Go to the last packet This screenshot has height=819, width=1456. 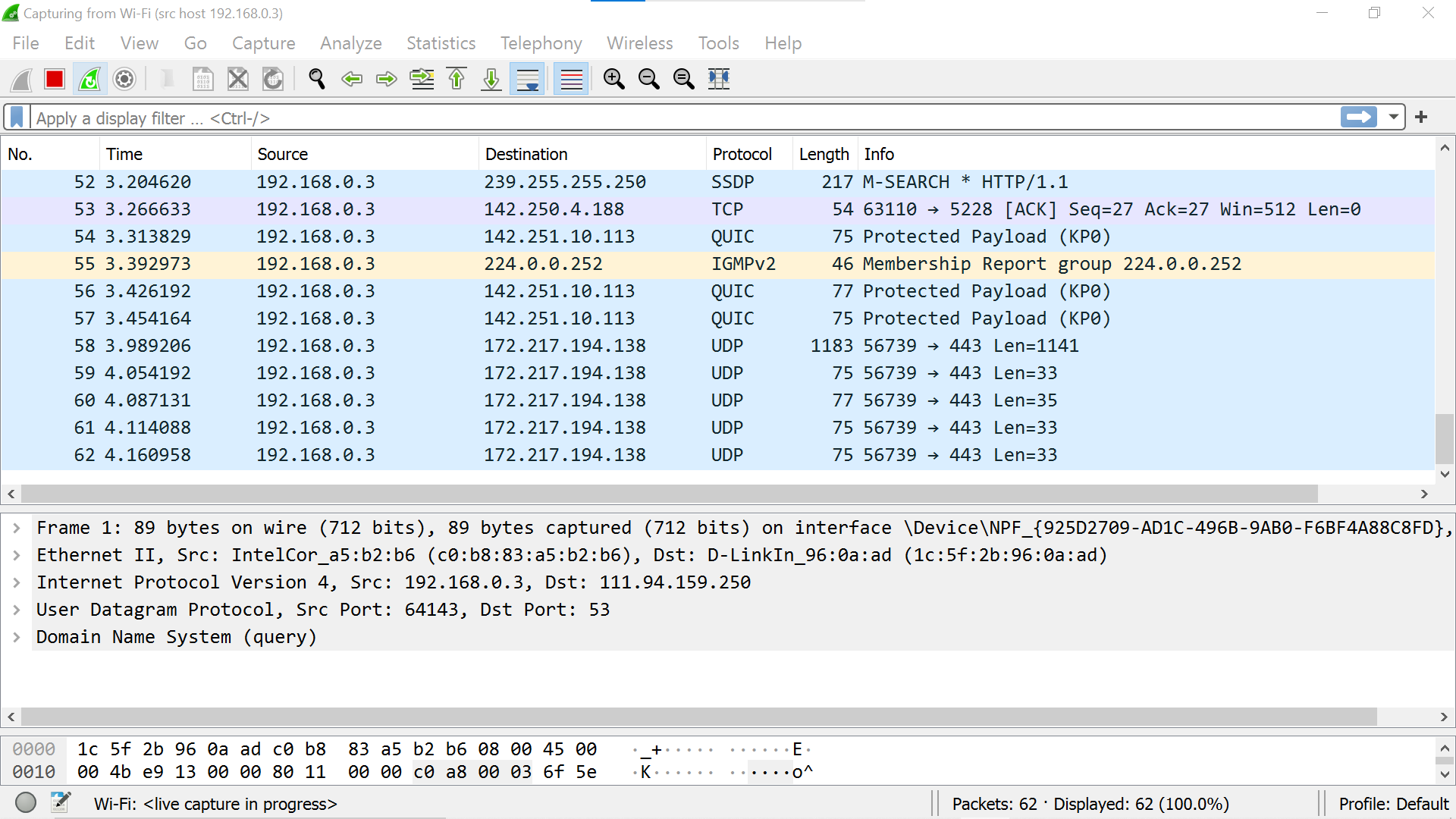point(491,79)
